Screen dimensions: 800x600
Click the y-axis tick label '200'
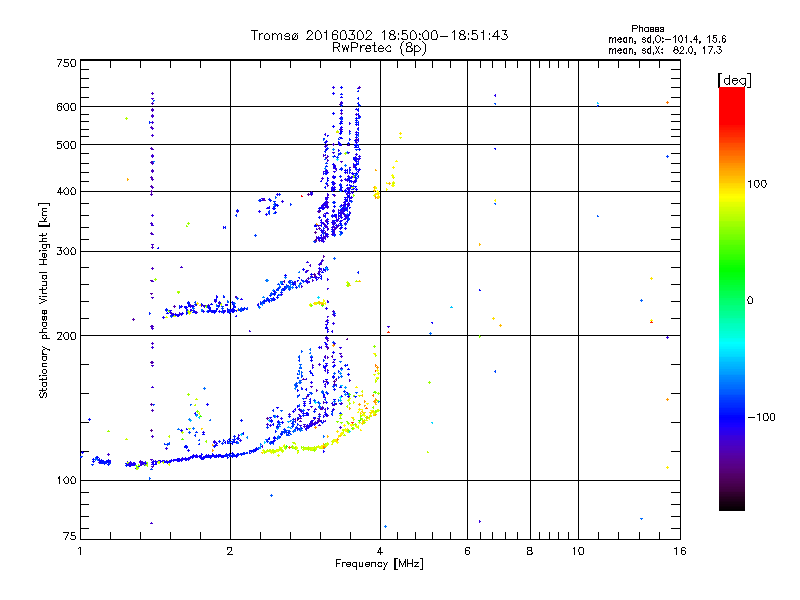pos(66,336)
